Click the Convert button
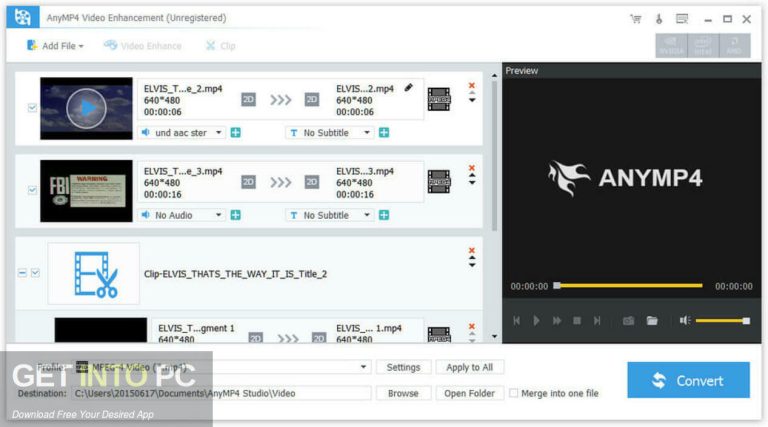768x427 pixels. (688, 380)
